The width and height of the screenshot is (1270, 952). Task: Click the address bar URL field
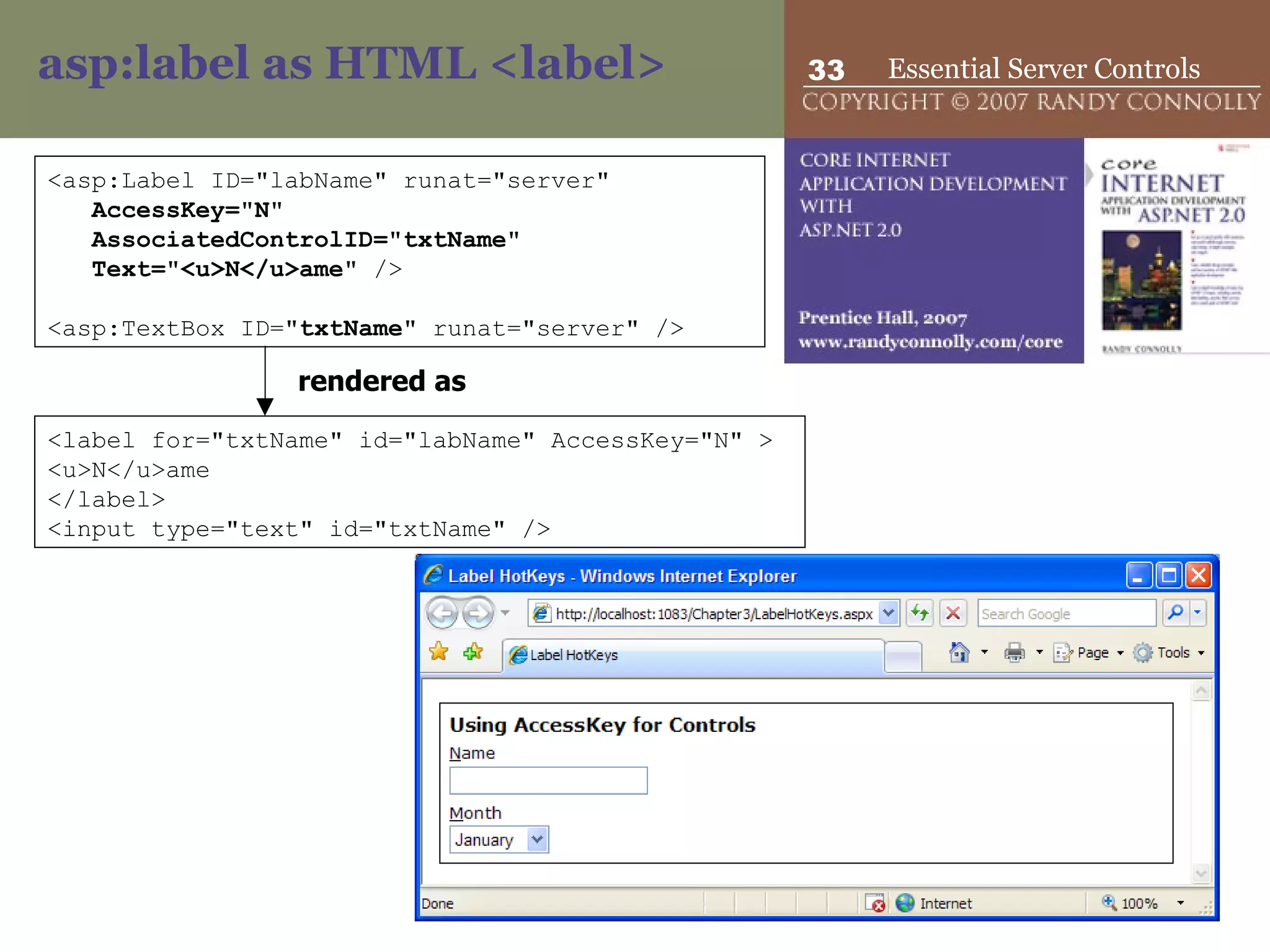coord(713,614)
